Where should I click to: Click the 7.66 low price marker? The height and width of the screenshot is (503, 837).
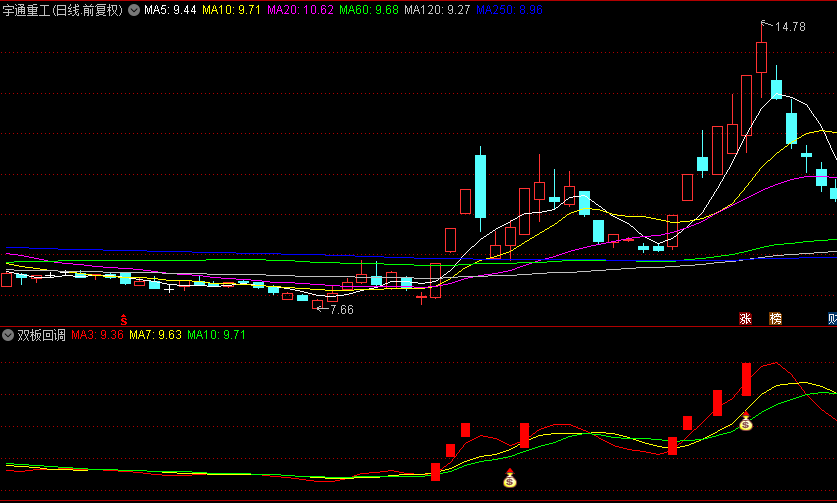(342, 310)
